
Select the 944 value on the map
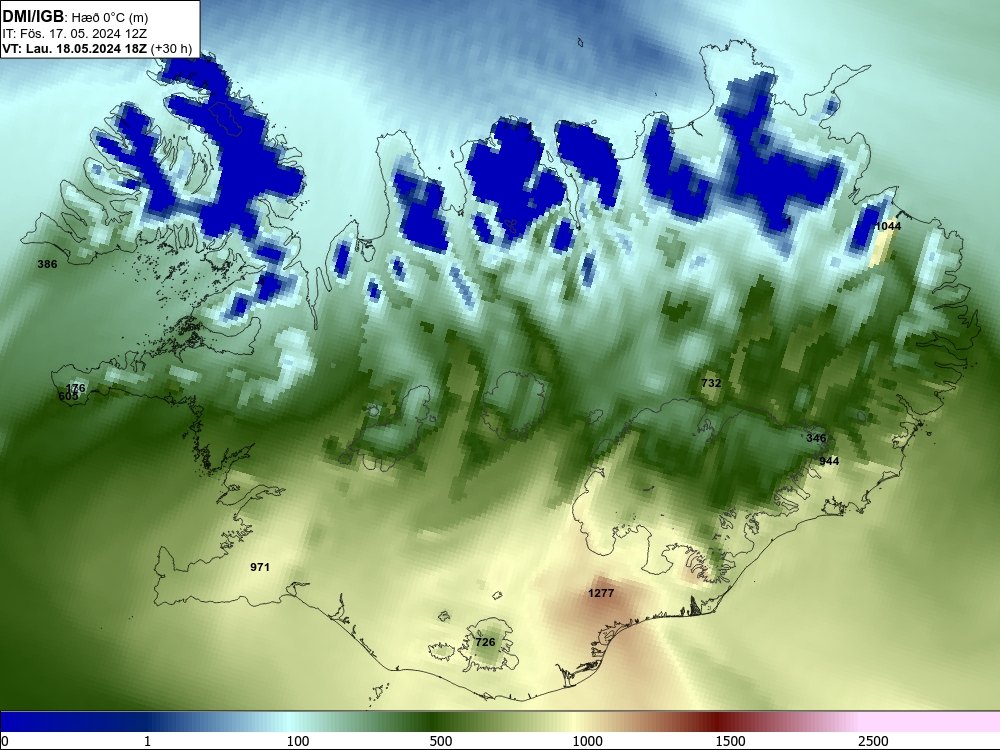pyautogui.click(x=829, y=461)
